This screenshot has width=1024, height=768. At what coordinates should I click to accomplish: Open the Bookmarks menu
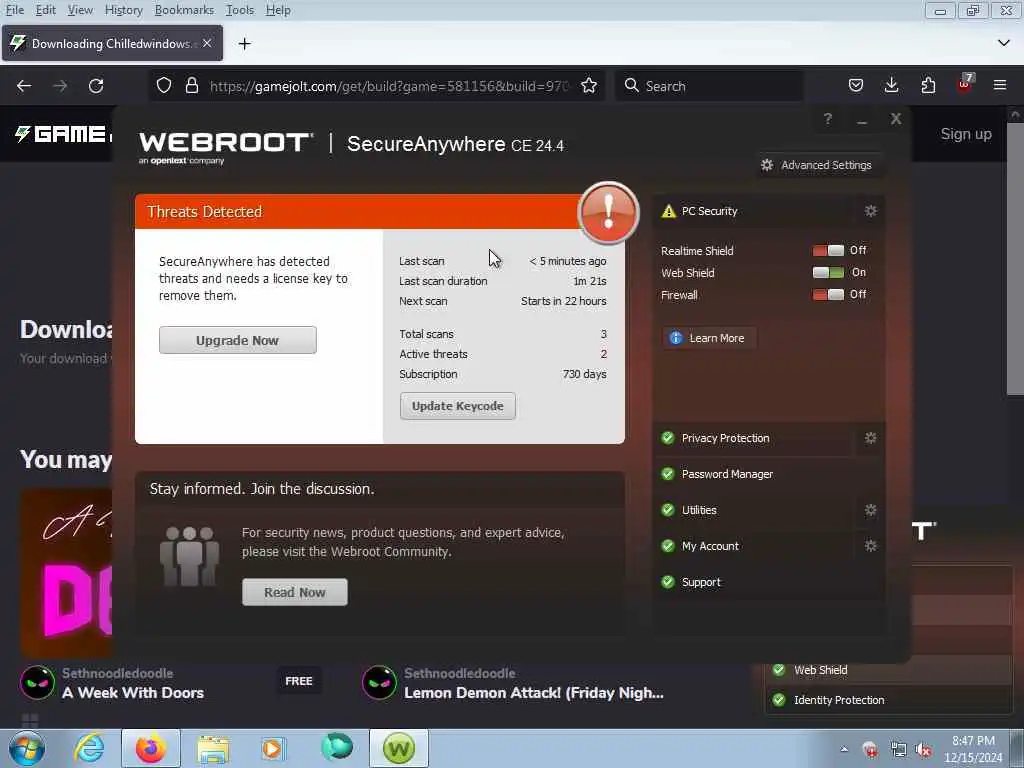pos(184,10)
